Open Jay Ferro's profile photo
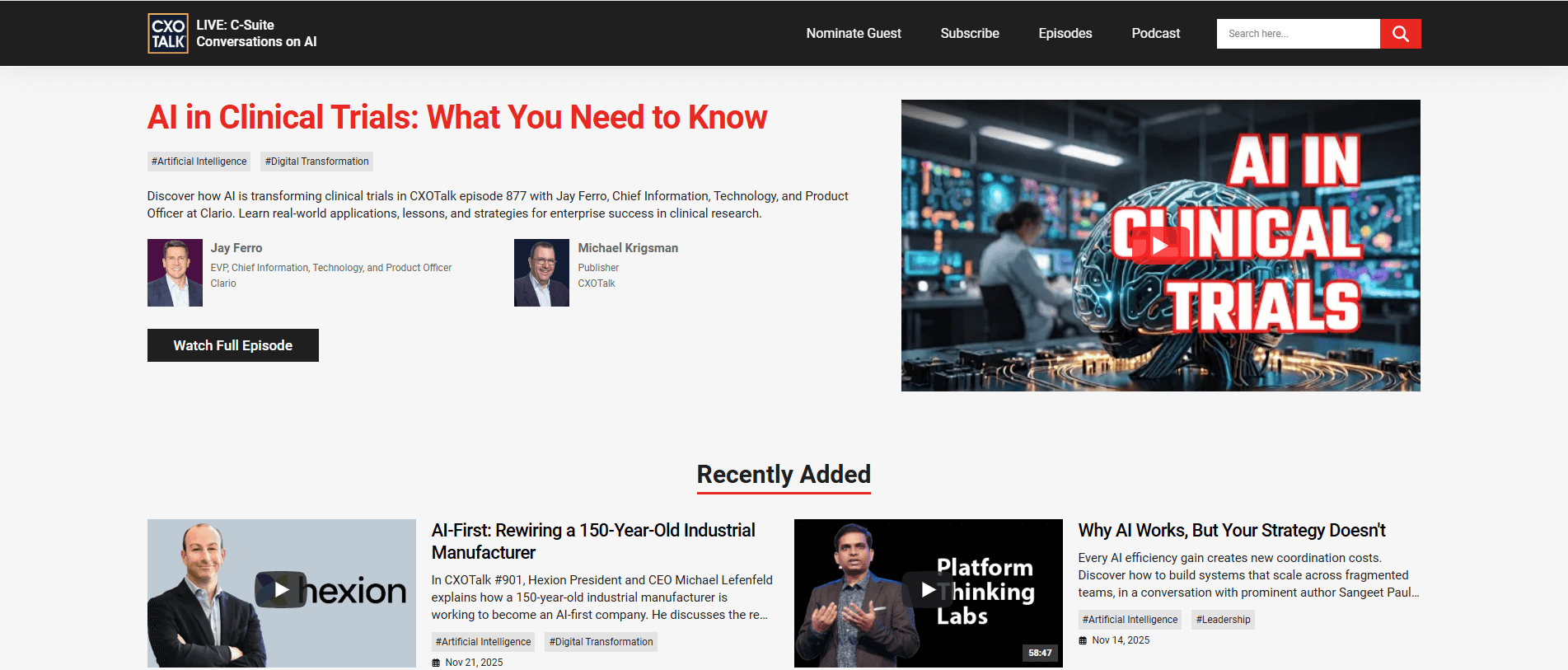This screenshot has height=670, width=1568. [175, 273]
